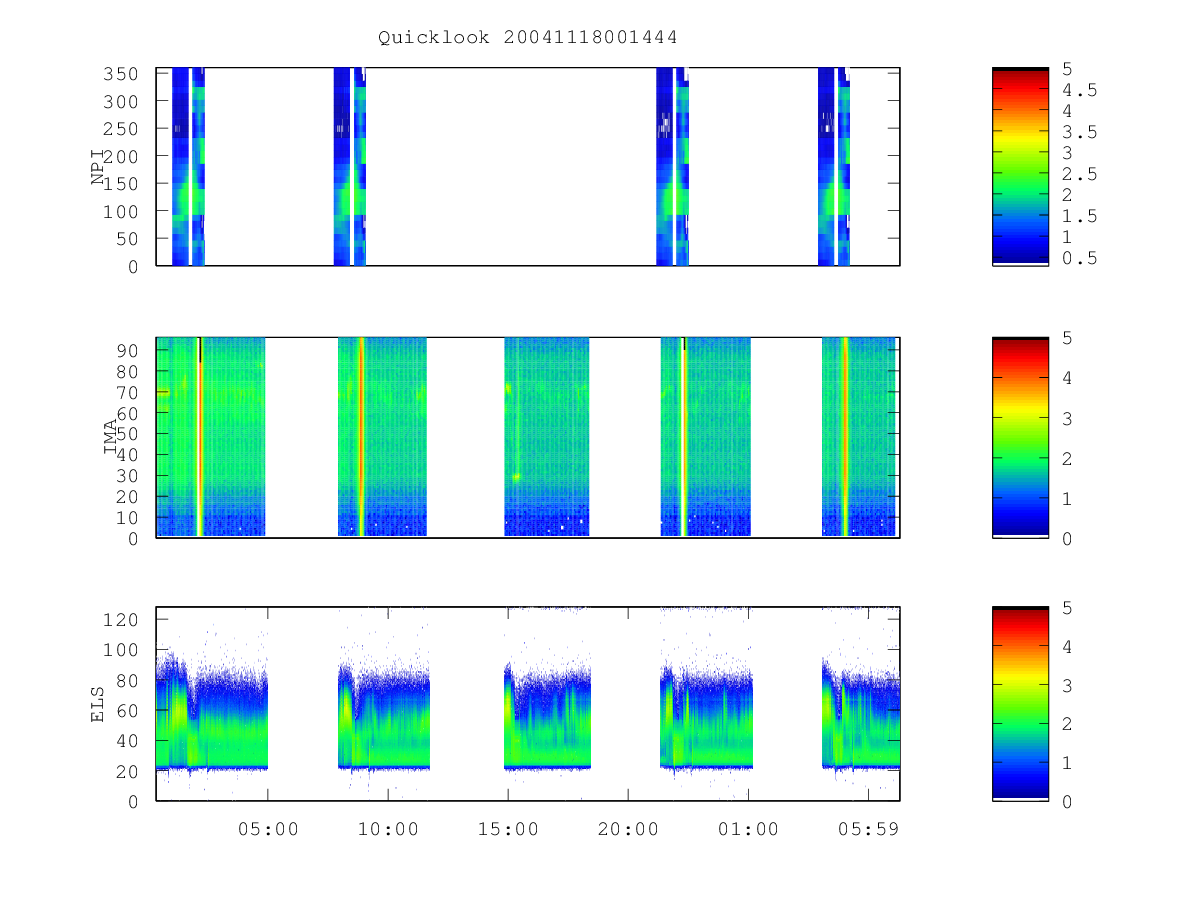1200x900 pixels.
Task: Click the 1.5 label on NPI color bar
Action: click(x=1080, y=217)
